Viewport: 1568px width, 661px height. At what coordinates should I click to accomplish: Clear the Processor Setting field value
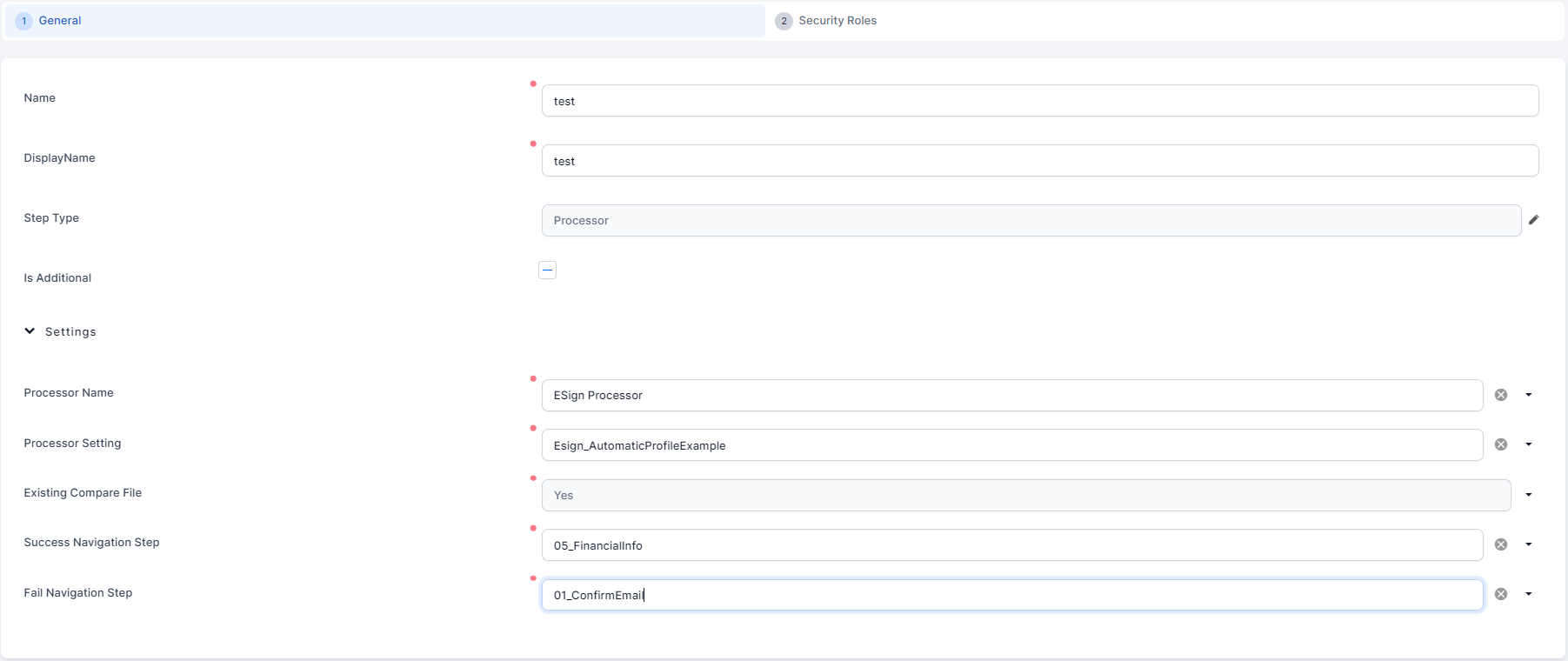click(x=1501, y=444)
